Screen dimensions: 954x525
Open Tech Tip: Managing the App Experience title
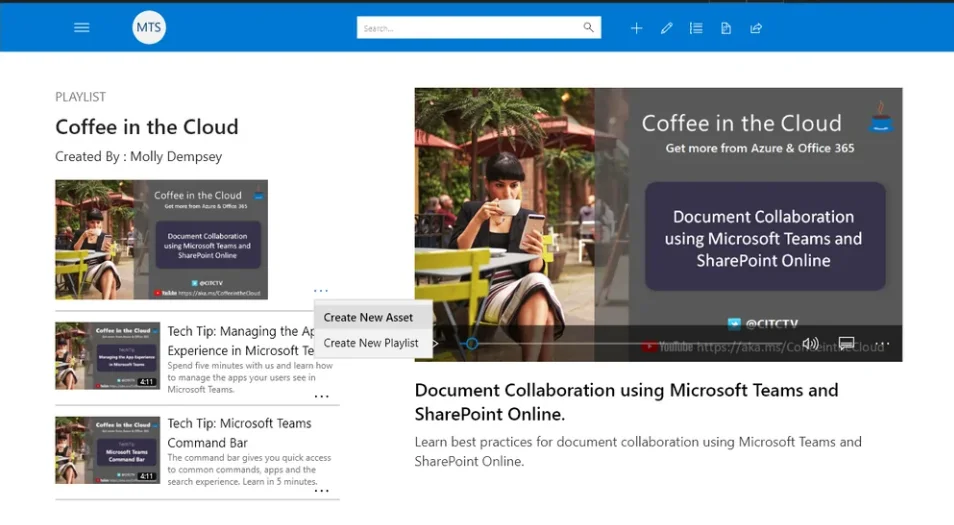(242, 341)
